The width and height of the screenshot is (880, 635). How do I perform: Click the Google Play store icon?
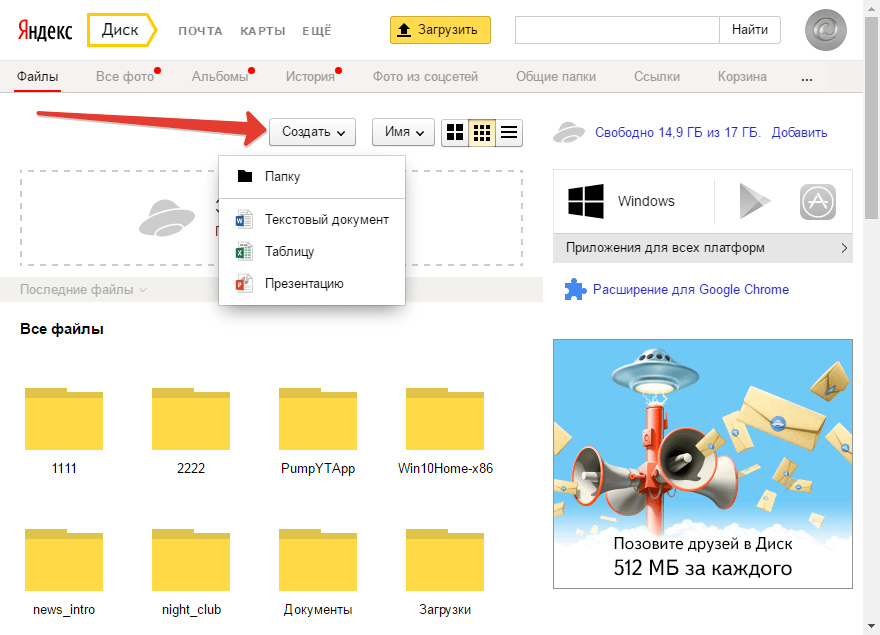point(755,202)
